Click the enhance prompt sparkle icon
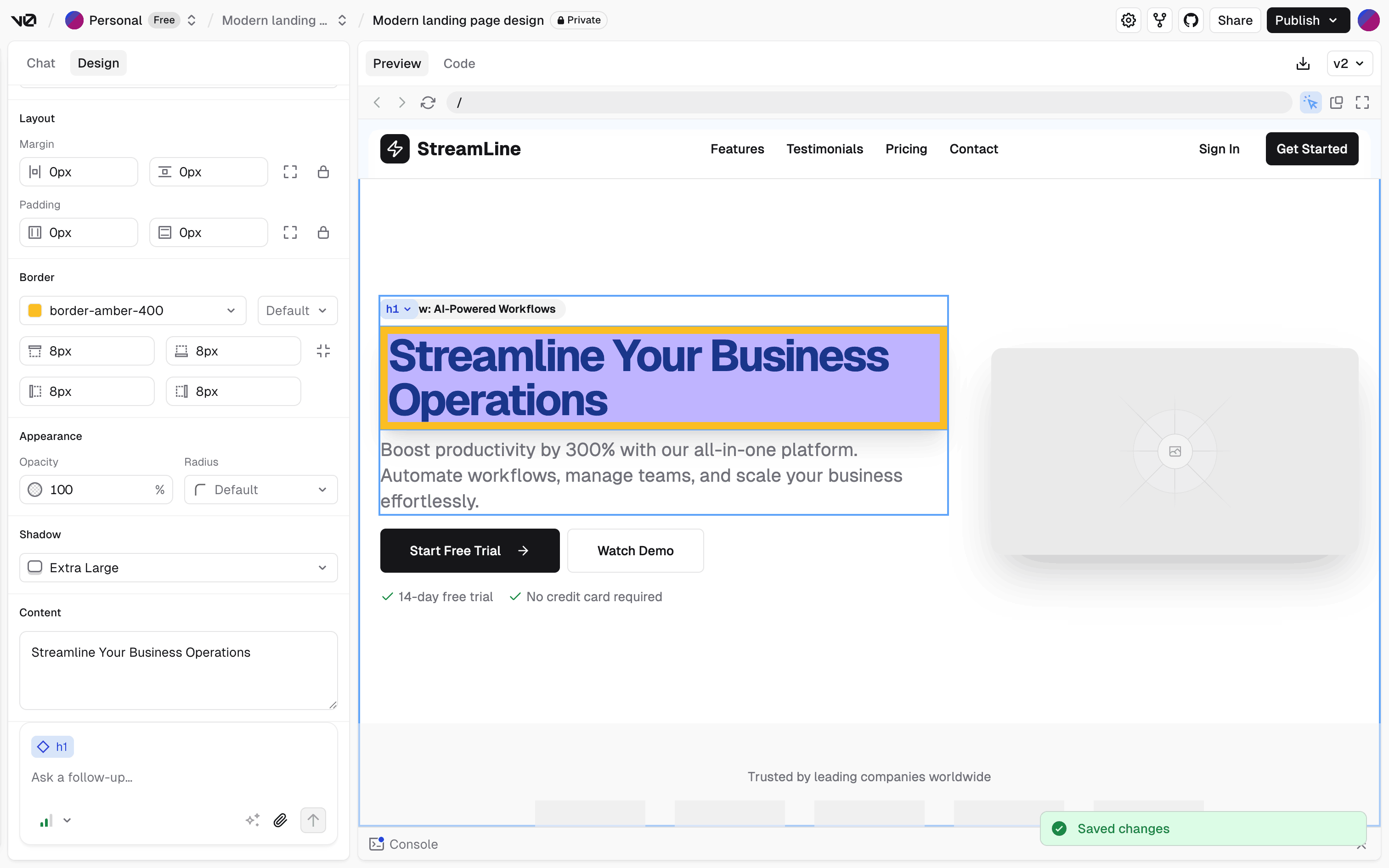Image resolution: width=1389 pixels, height=868 pixels. (253, 820)
